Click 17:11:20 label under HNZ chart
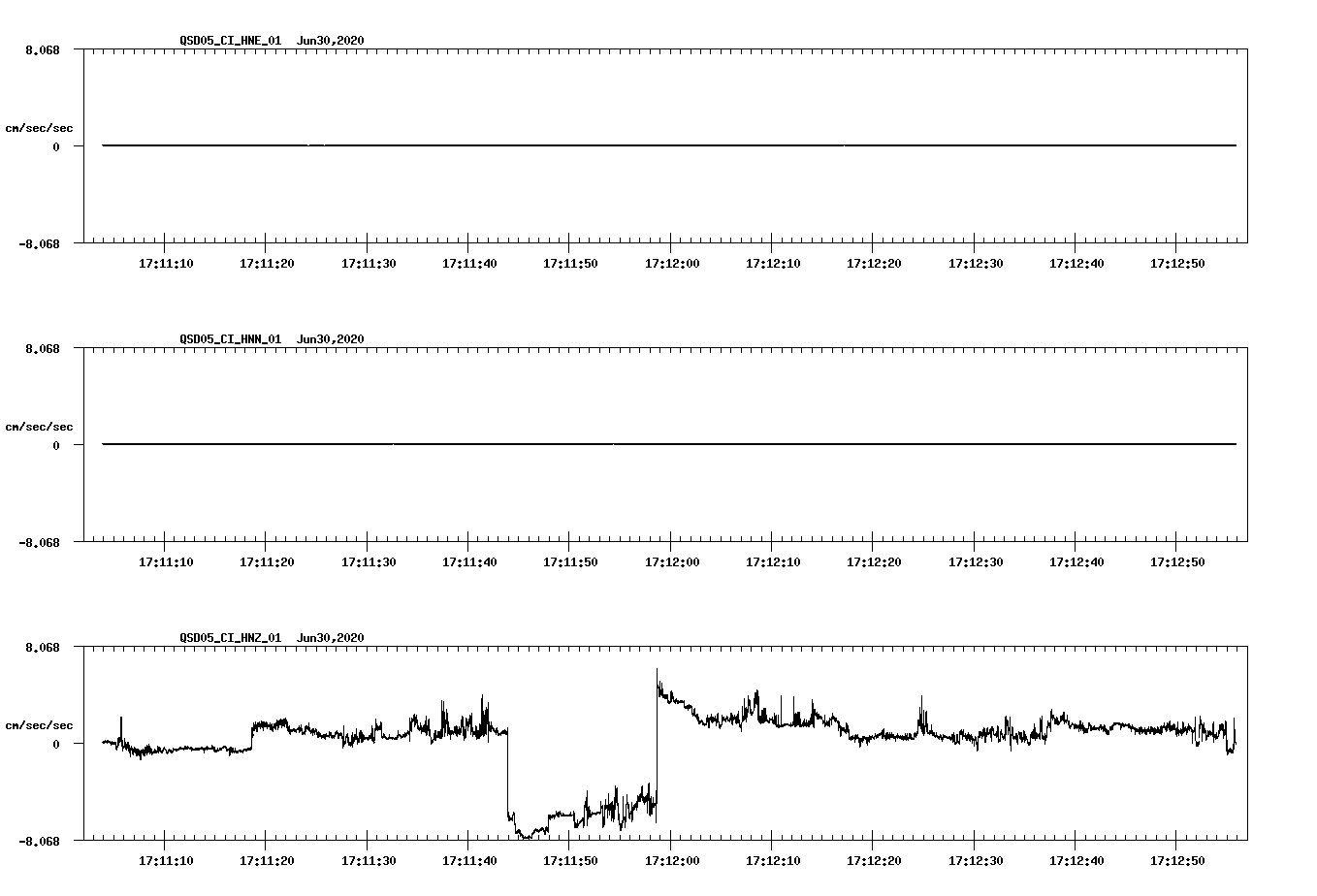The width and height of the screenshot is (1317, 896). [x=267, y=861]
